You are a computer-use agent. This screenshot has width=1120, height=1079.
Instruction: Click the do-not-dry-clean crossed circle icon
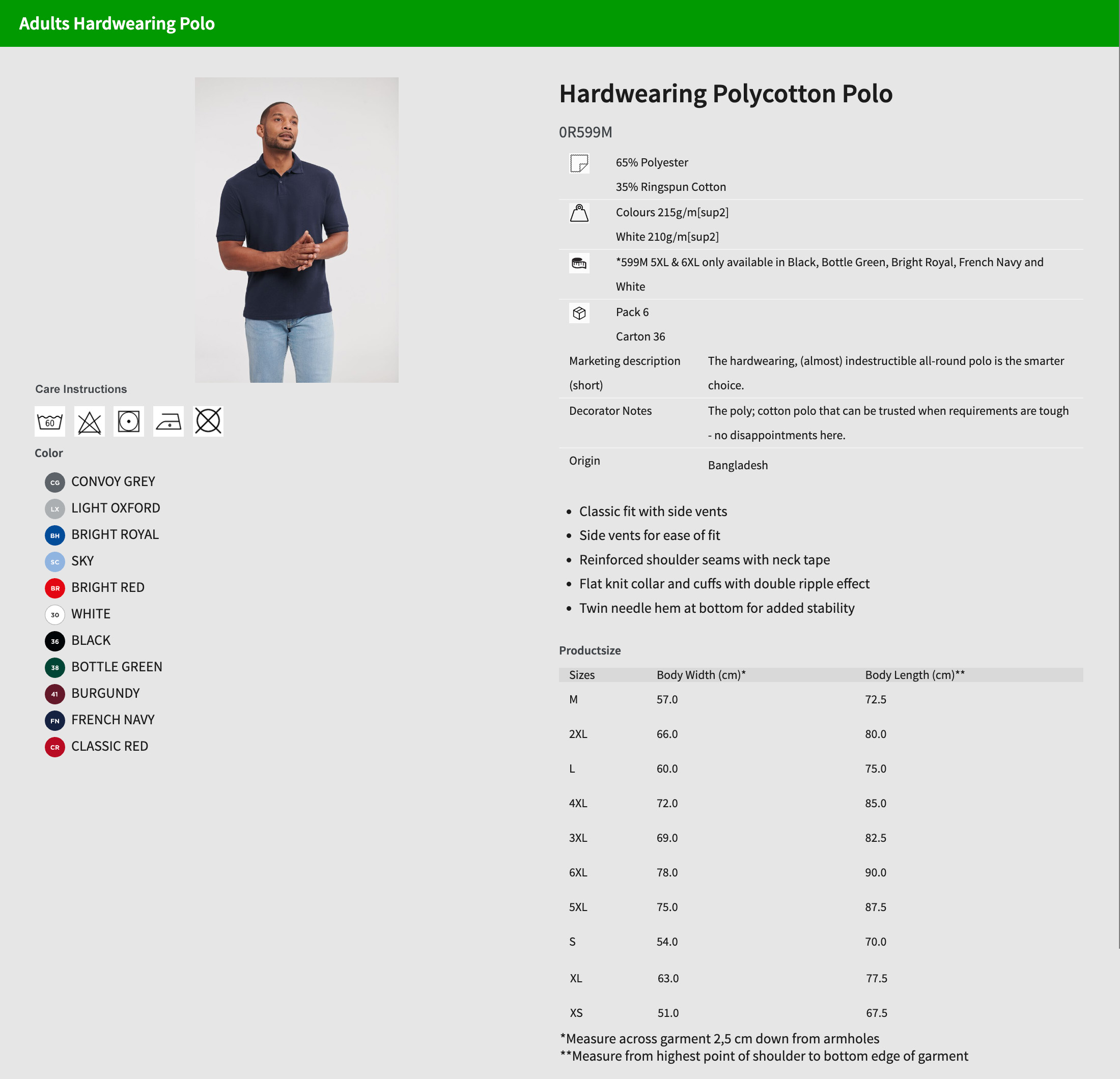208,421
